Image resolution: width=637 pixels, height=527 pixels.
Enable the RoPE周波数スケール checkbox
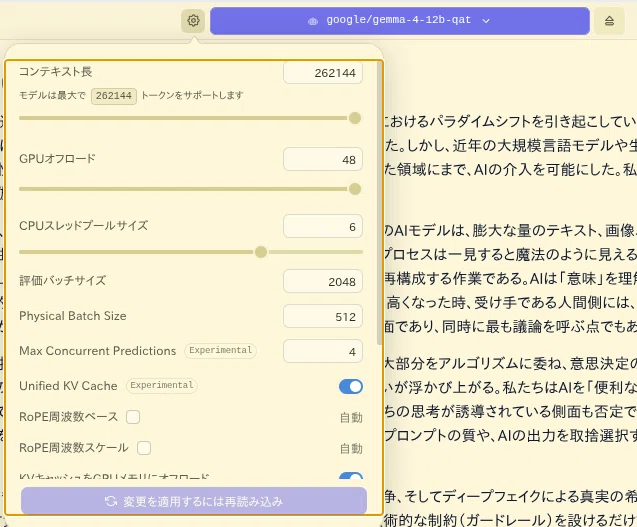(144, 448)
